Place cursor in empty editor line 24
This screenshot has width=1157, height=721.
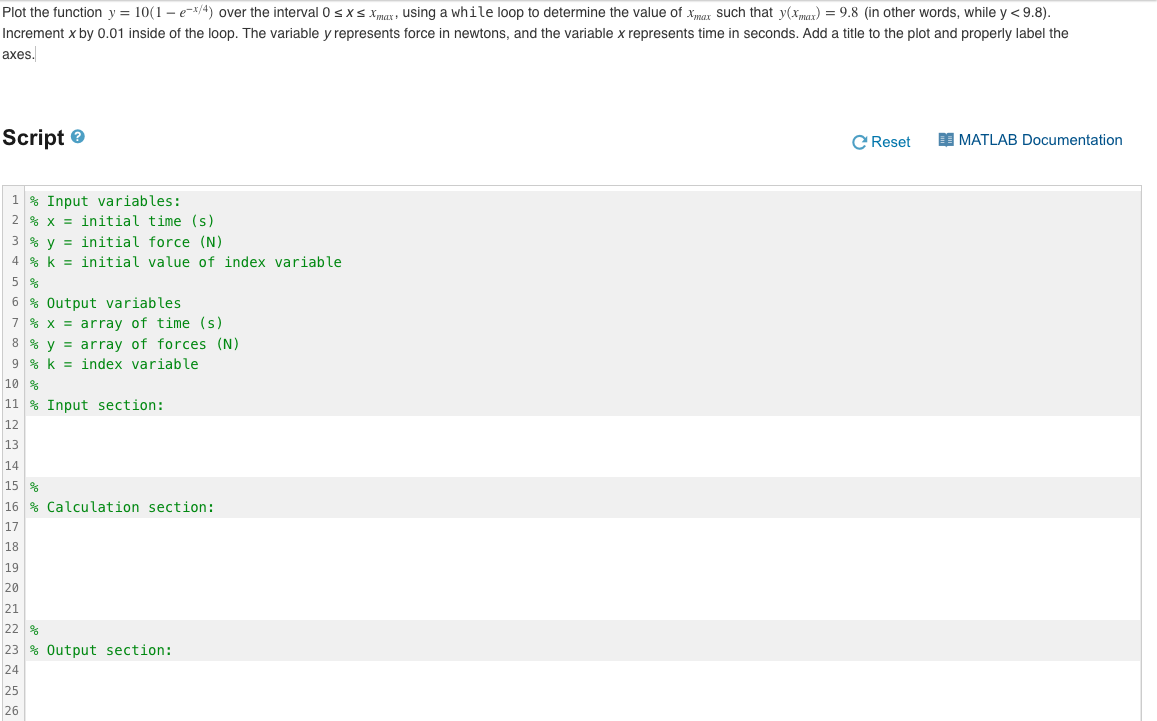tap(300, 669)
